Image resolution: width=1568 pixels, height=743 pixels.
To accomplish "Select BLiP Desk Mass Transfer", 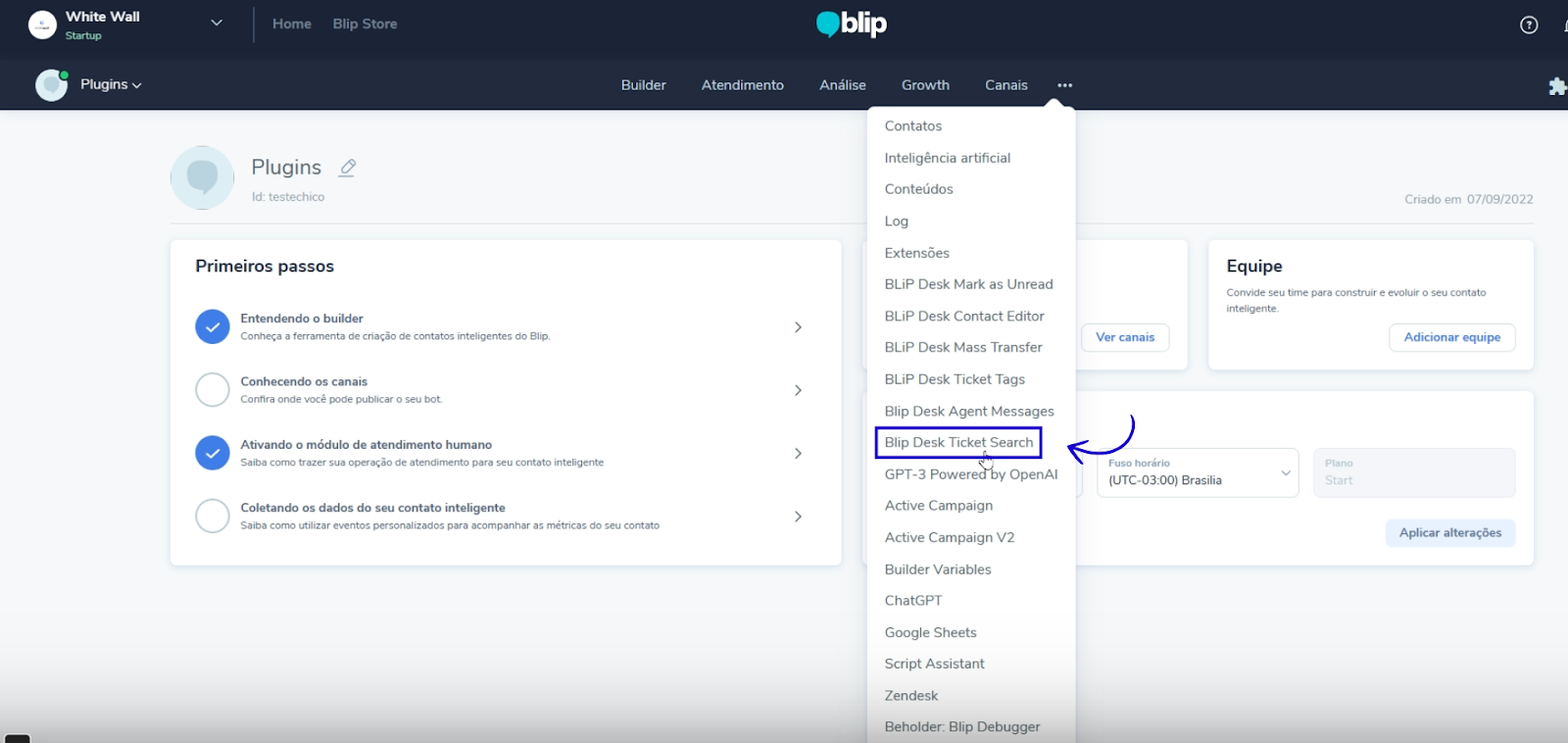I will (963, 347).
